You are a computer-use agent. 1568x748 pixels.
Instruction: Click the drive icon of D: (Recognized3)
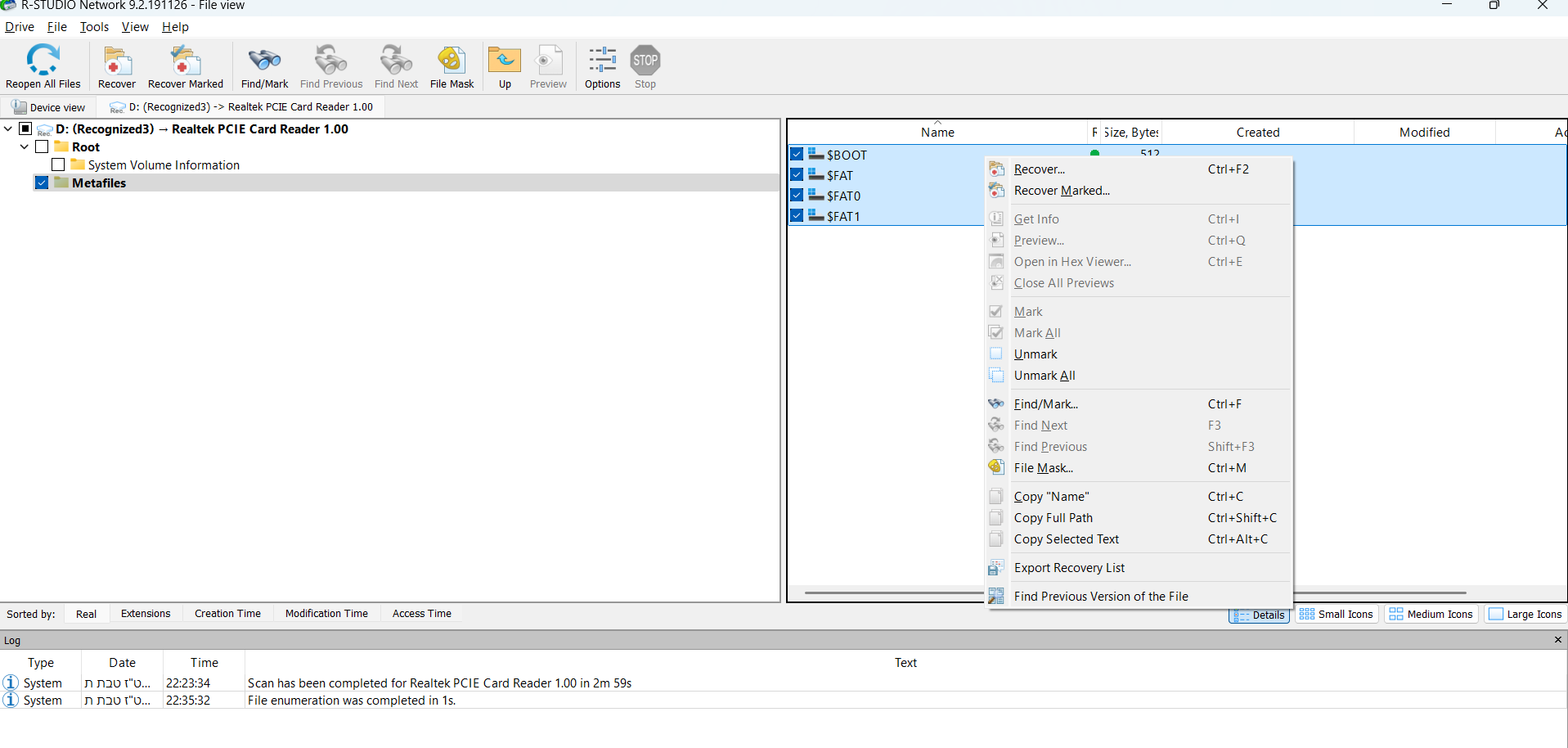[x=45, y=129]
